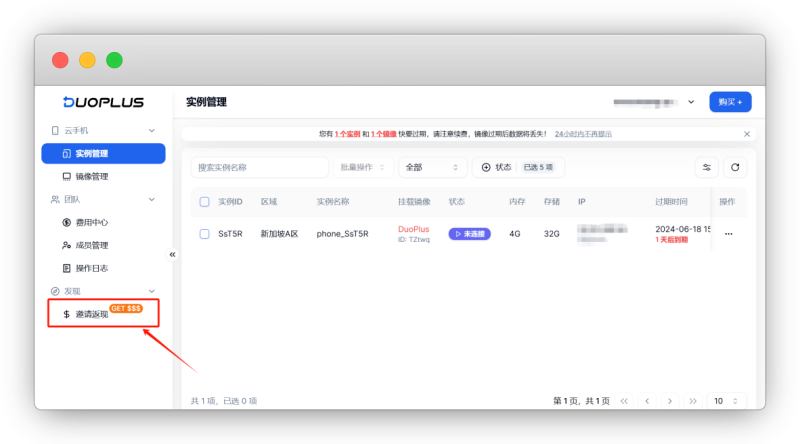The height and width of the screenshot is (444, 800).
Task: Collapse sidebar with double-chevron icon
Action: (172, 254)
